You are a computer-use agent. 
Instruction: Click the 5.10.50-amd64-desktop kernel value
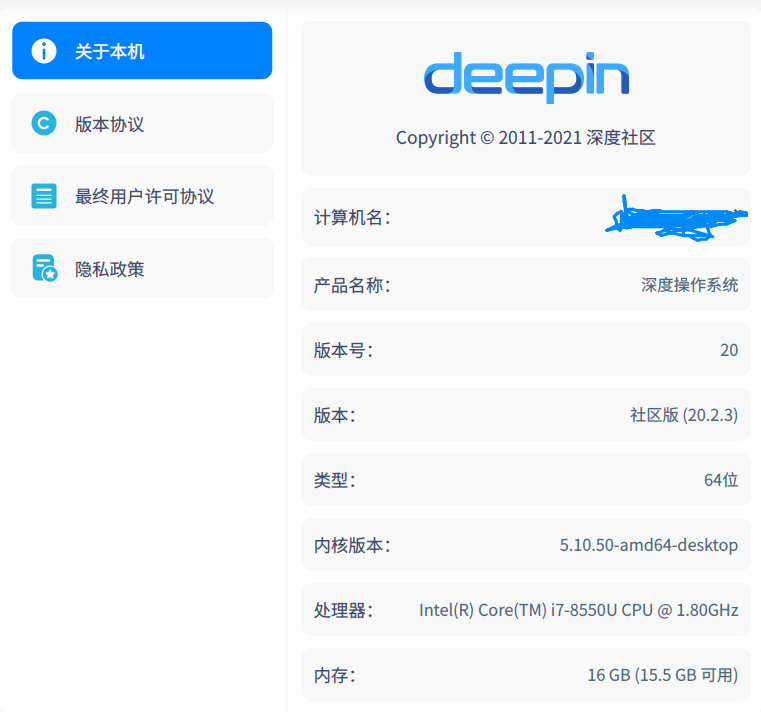coord(649,545)
